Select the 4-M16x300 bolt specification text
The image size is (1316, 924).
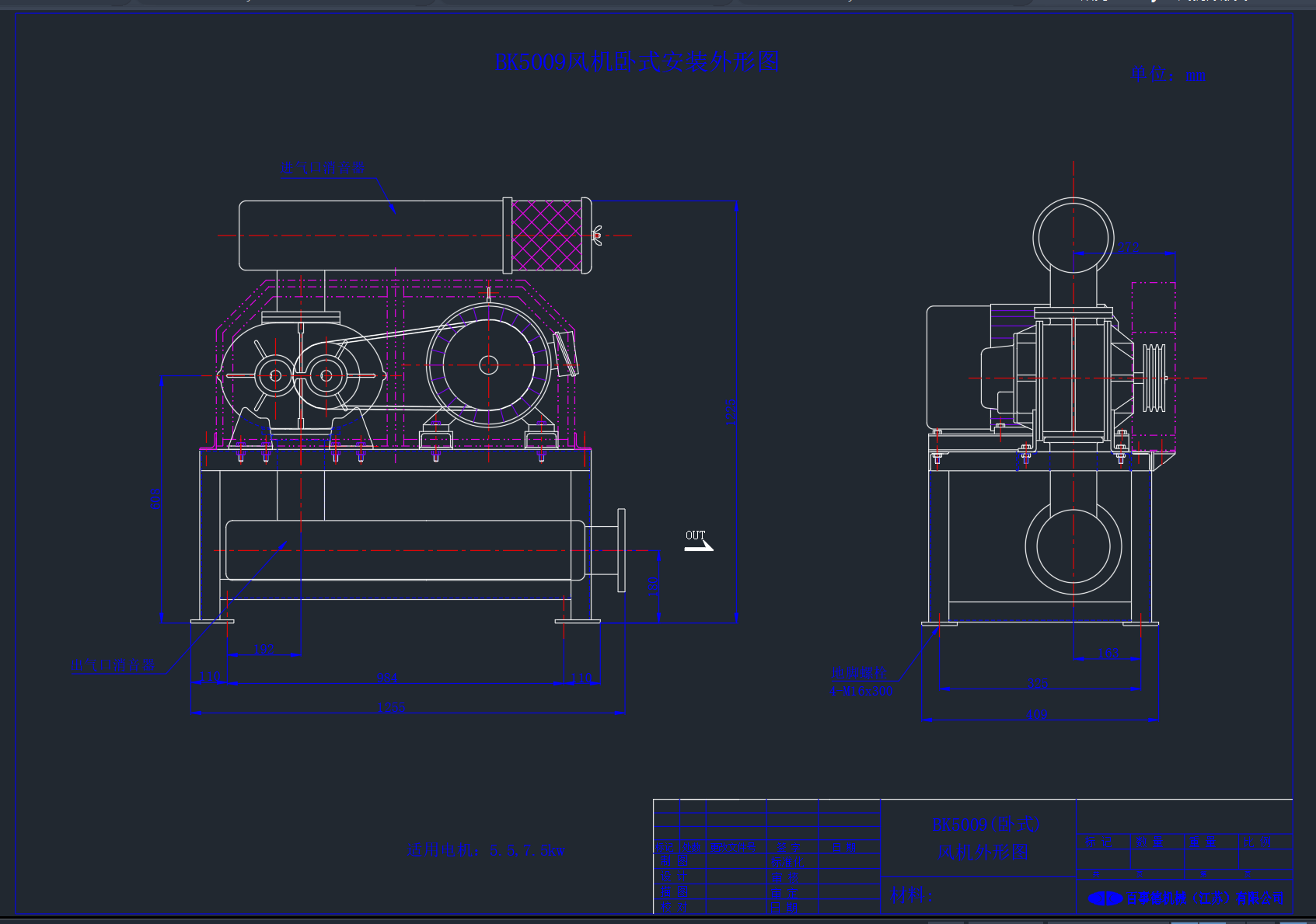tap(862, 691)
